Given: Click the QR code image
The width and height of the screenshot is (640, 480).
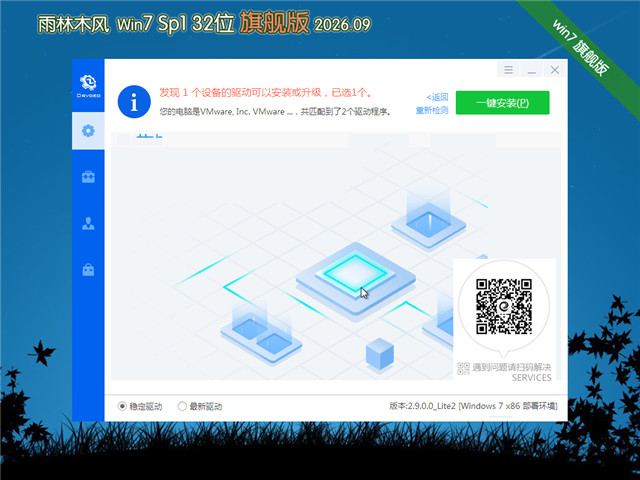Looking at the screenshot, I should pos(504,306).
